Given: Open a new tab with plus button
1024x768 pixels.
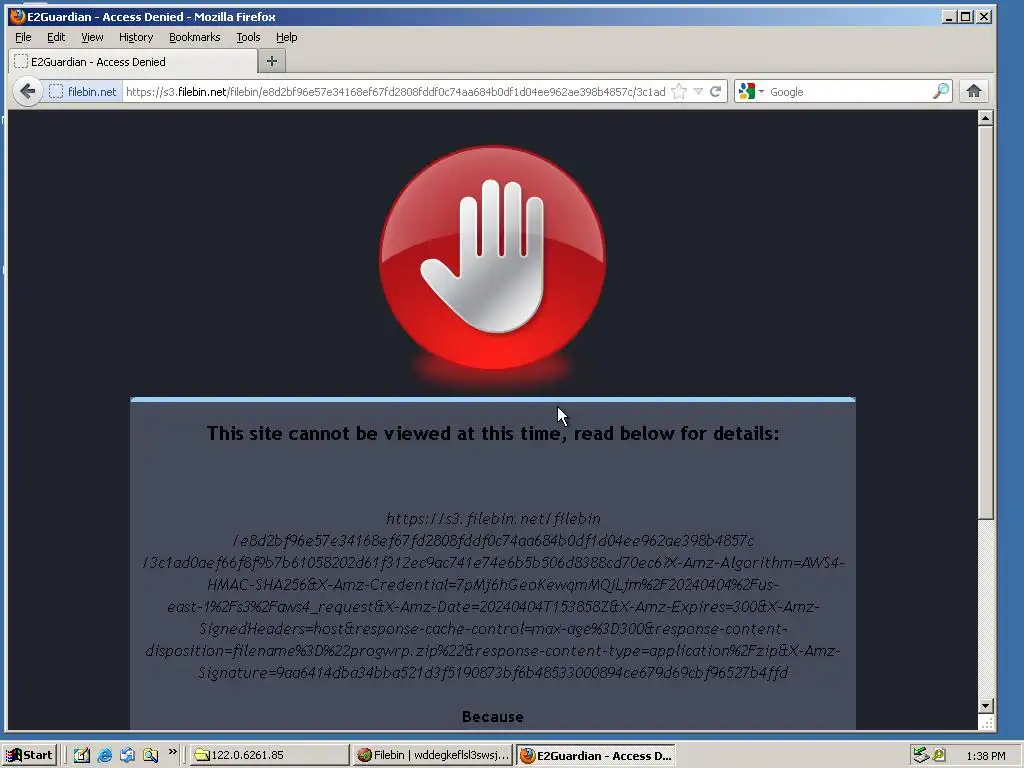Looking at the screenshot, I should pyautogui.click(x=272, y=61).
